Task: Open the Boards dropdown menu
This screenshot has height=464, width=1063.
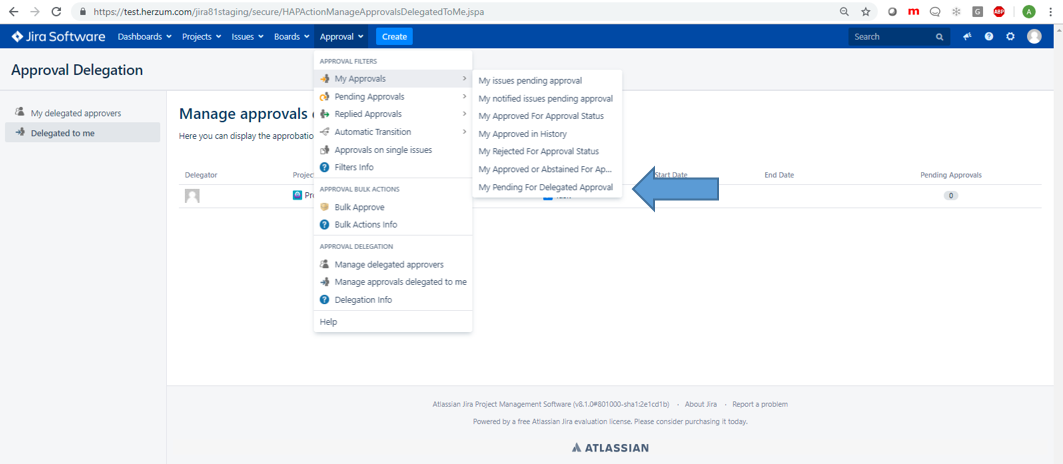Action: click(x=291, y=37)
